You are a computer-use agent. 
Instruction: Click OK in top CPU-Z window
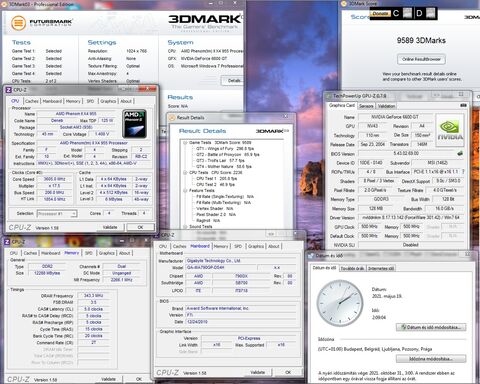pos(140,227)
